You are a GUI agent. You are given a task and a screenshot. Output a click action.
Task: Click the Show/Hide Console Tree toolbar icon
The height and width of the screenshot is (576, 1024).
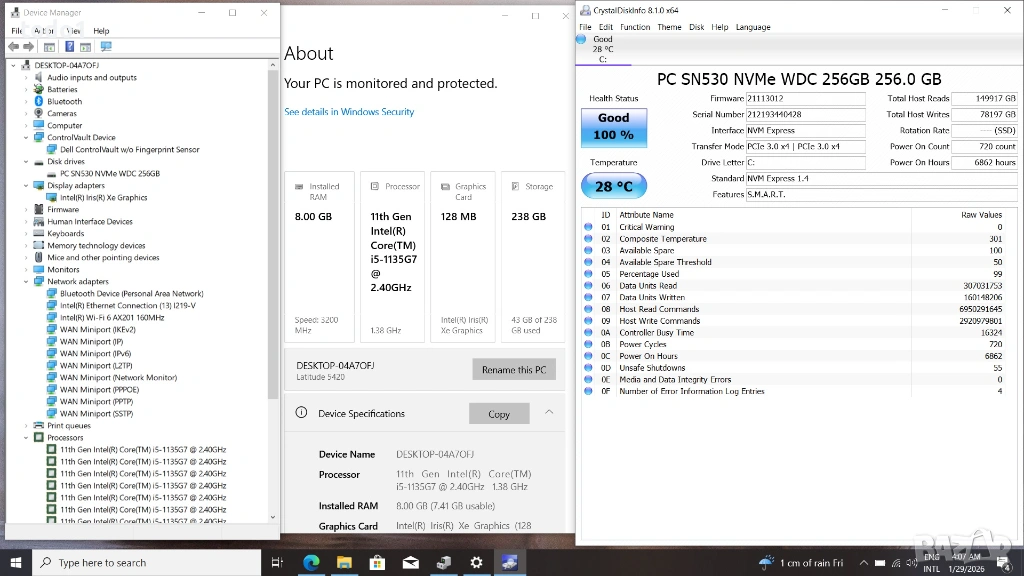49,47
